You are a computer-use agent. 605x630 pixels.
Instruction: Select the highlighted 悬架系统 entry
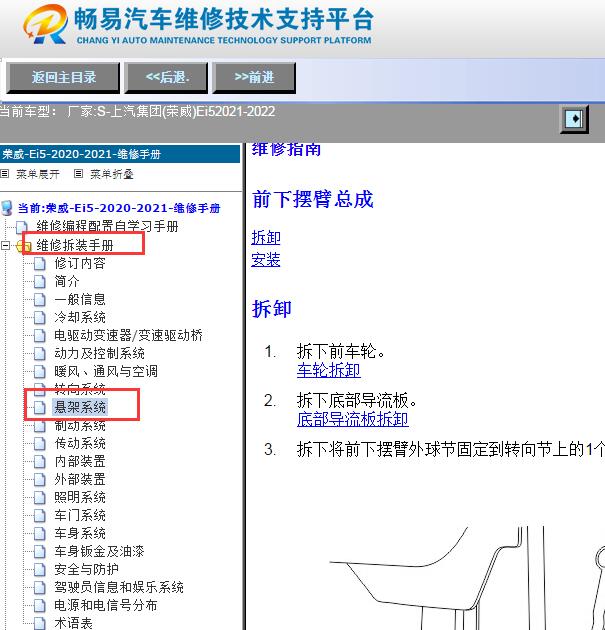[80, 407]
